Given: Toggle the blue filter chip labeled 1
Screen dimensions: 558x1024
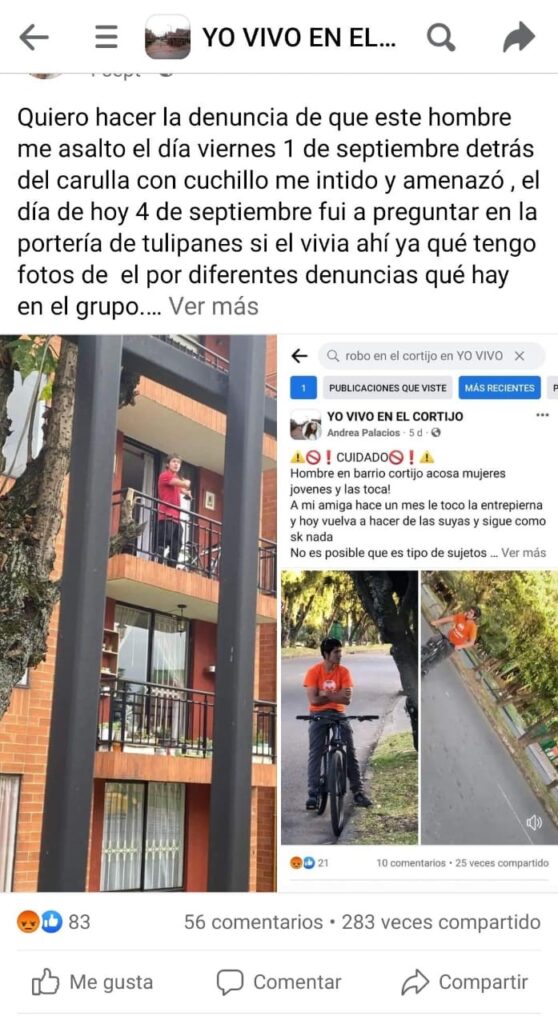Looking at the screenshot, I should [x=303, y=387].
